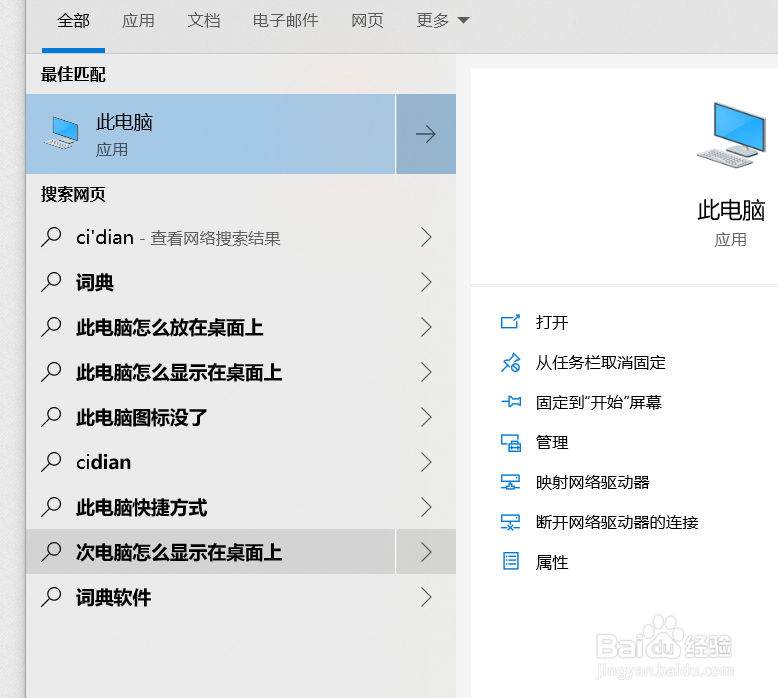Screen dimensions: 778x698
Task: Click the magnifier icon beside 词典
Action: click(x=51, y=283)
